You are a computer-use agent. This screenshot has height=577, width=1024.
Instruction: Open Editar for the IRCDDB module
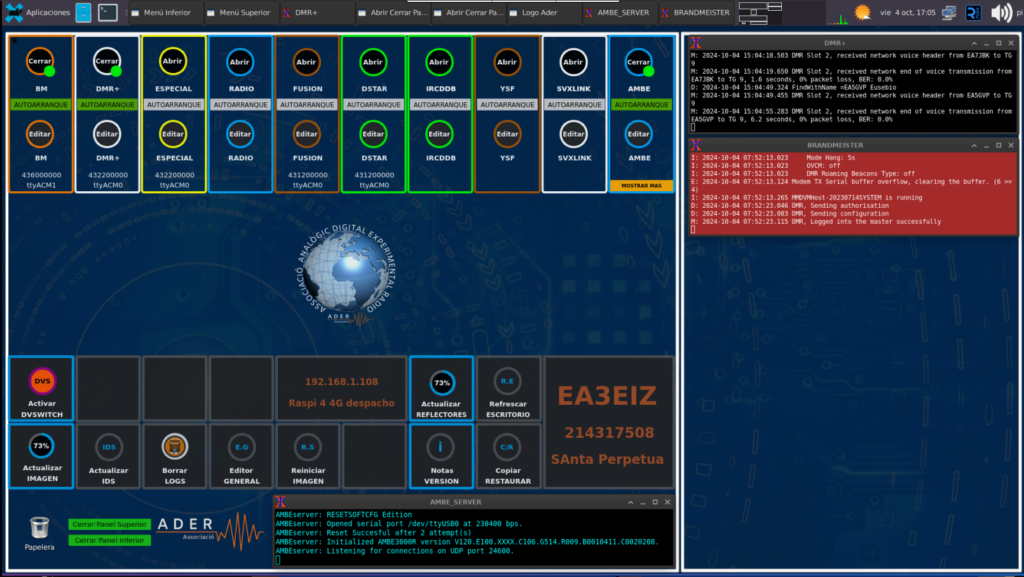(439, 134)
